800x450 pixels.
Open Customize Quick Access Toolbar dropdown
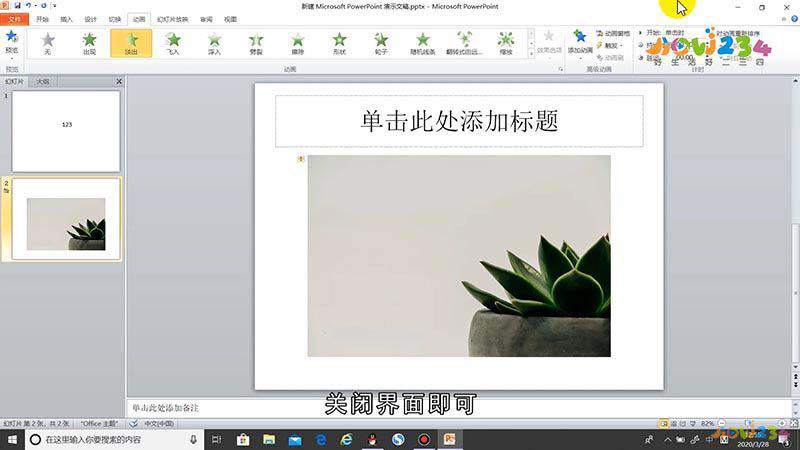54,6
